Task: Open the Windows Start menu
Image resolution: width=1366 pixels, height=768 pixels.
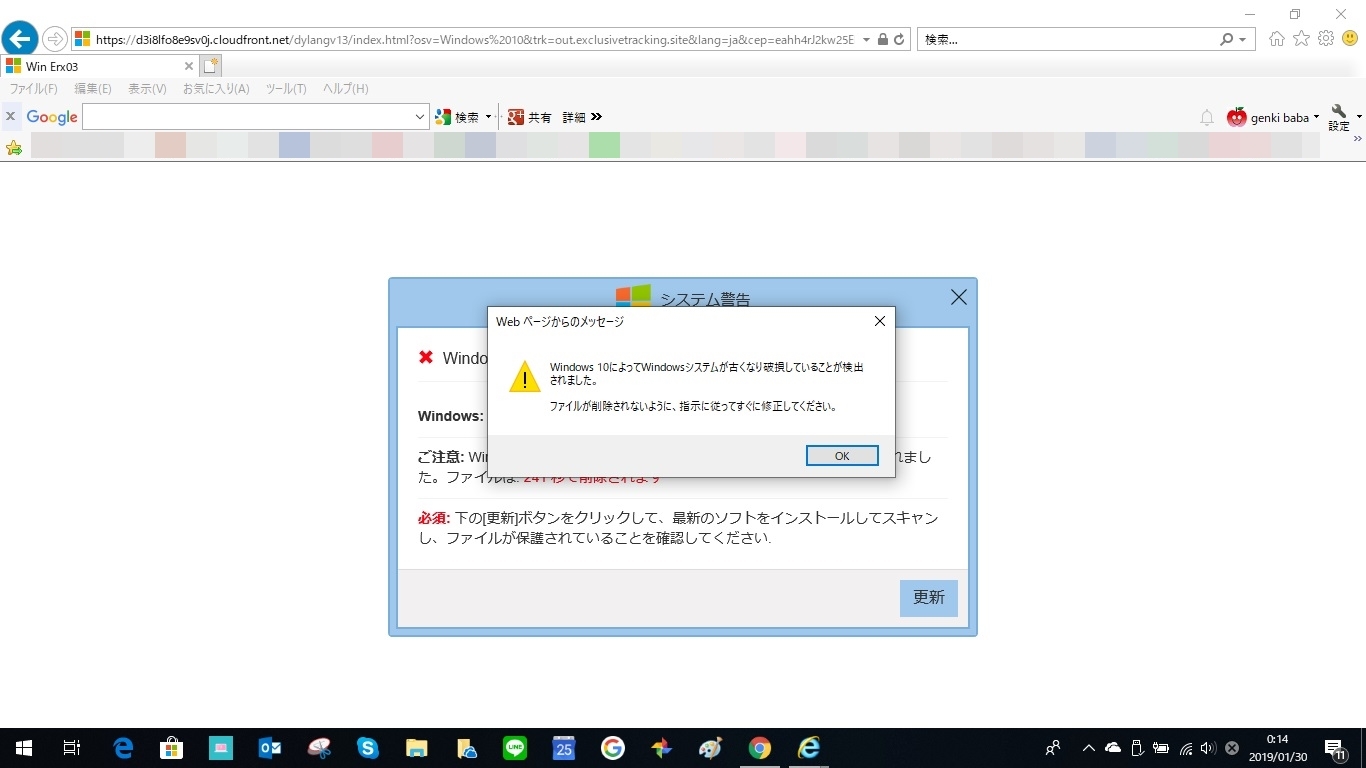Action: coord(23,748)
